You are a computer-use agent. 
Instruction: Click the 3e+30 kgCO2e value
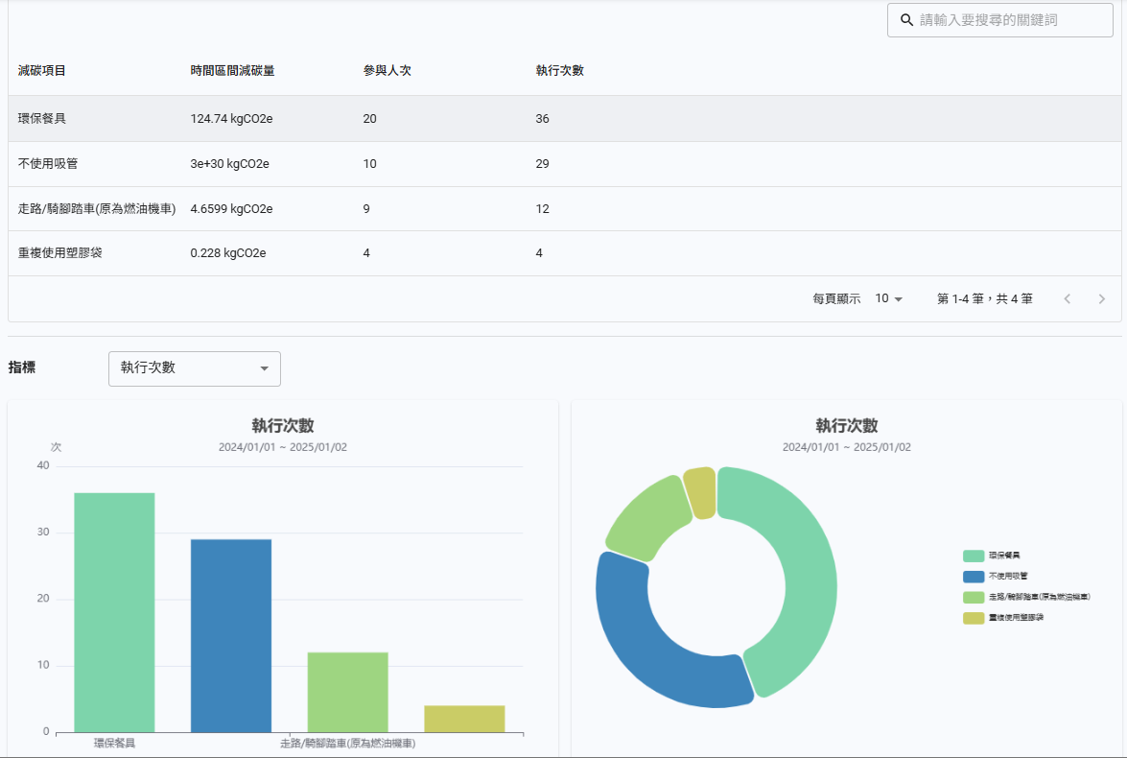click(x=230, y=164)
